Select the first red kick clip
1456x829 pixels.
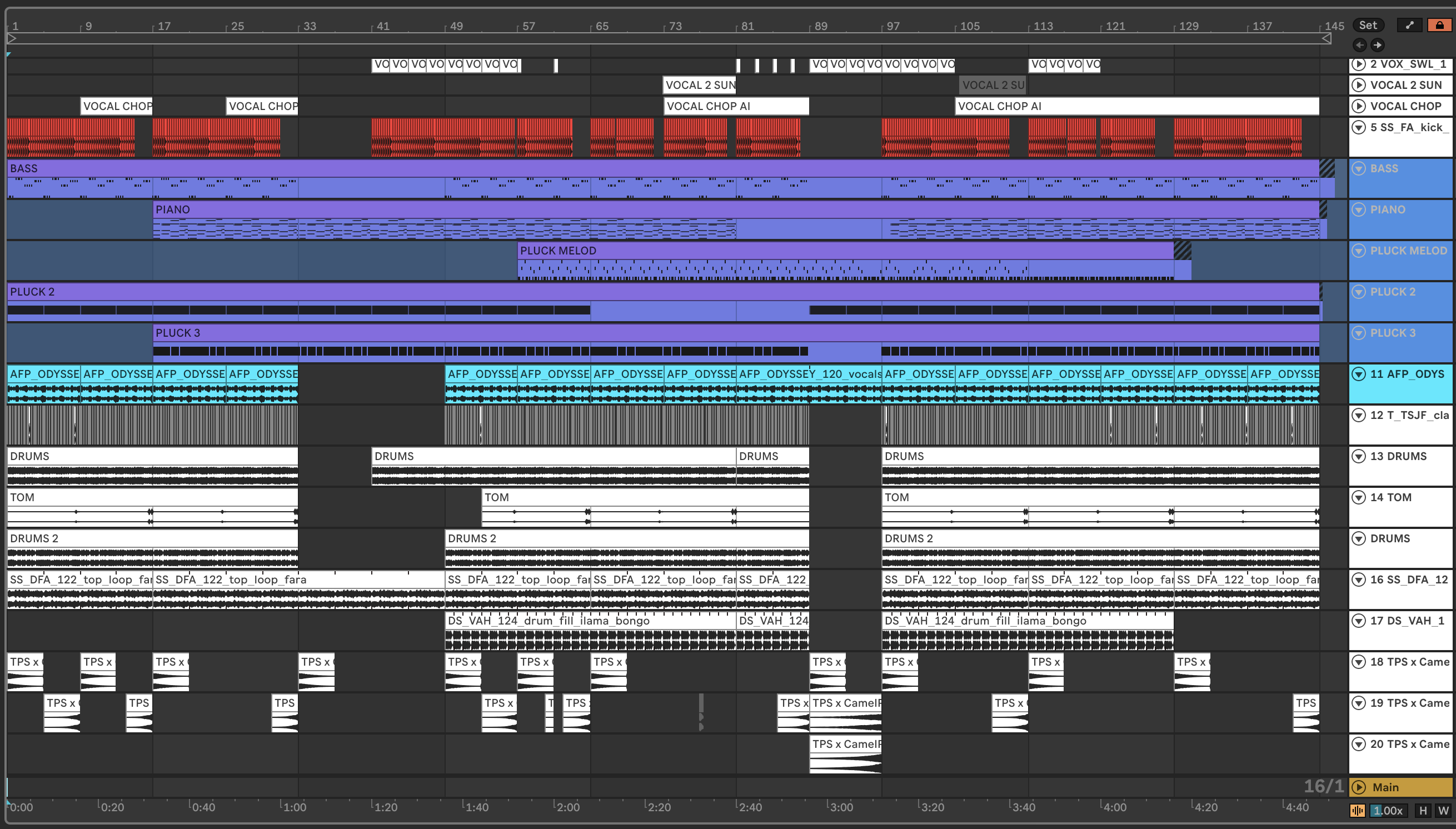[x=71, y=137]
